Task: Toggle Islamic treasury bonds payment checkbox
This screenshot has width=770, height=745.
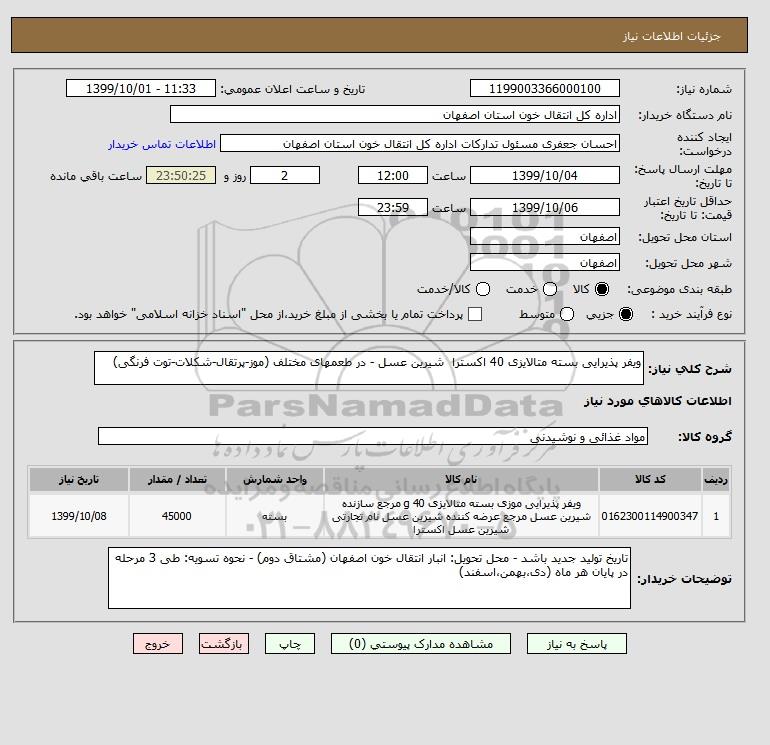Action: pyautogui.click(x=475, y=314)
